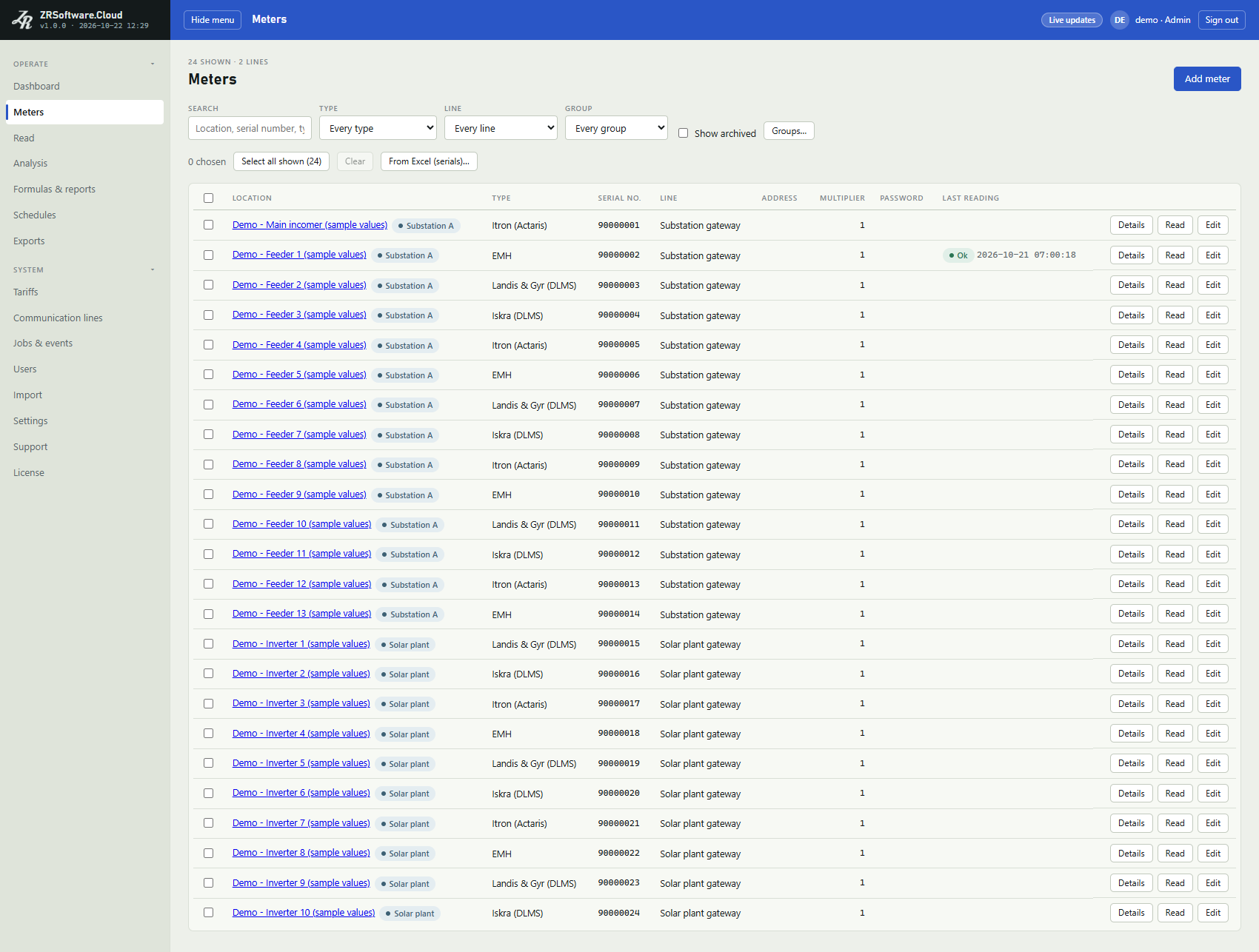The height and width of the screenshot is (952, 1259).
Task: Open Communication lines page
Action: click(x=84, y=318)
